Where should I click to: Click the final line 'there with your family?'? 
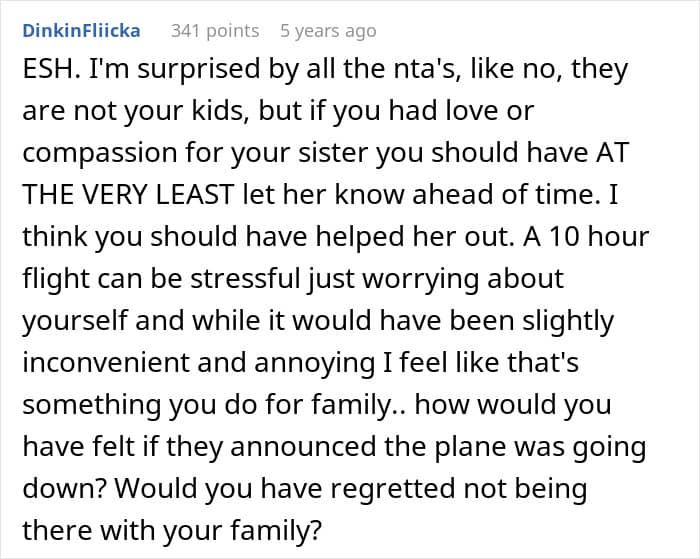[172, 530]
